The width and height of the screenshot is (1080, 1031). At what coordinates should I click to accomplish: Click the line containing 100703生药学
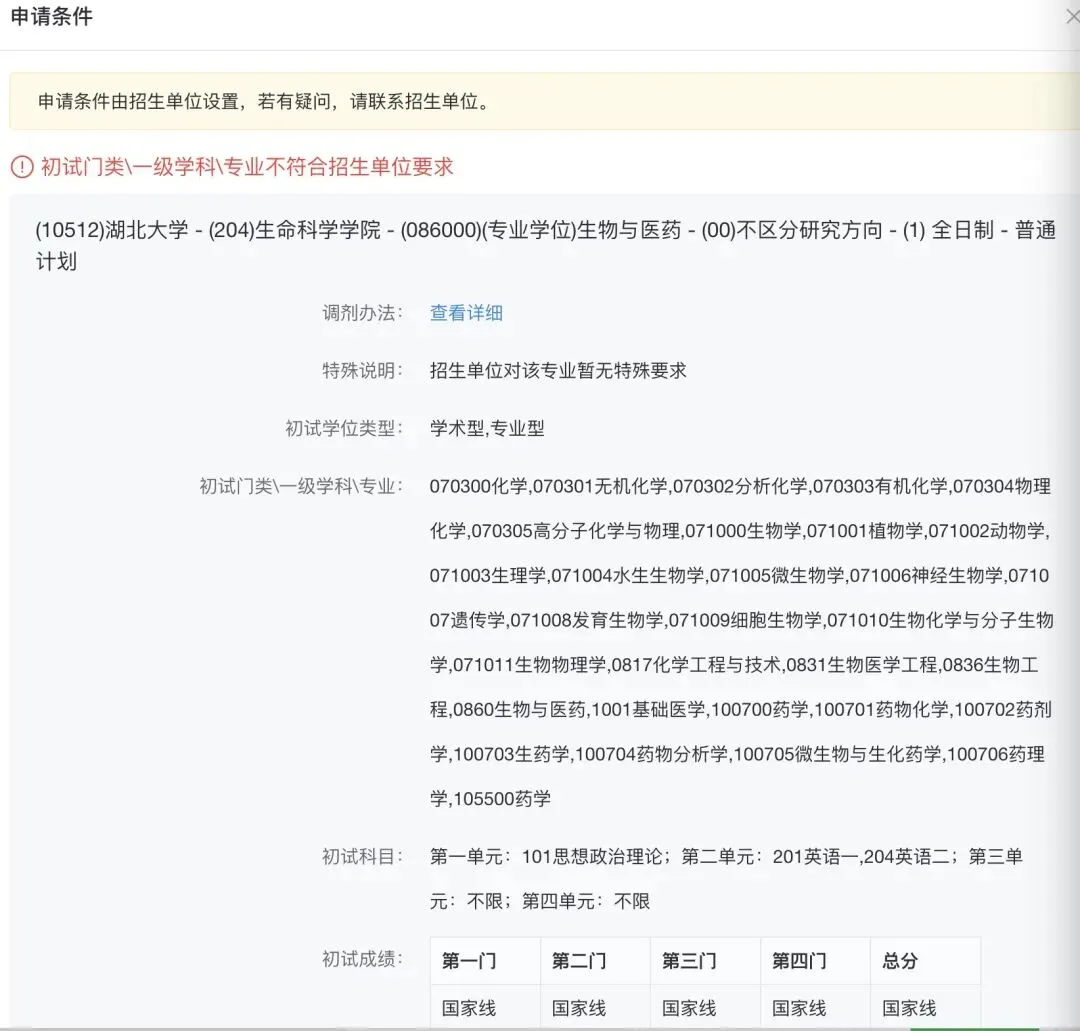coord(737,754)
